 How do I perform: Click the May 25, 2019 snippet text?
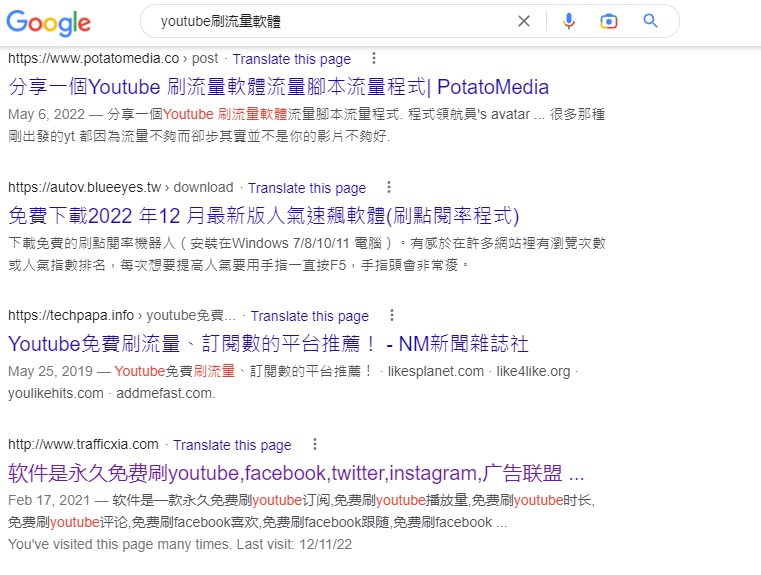[x=293, y=371]
